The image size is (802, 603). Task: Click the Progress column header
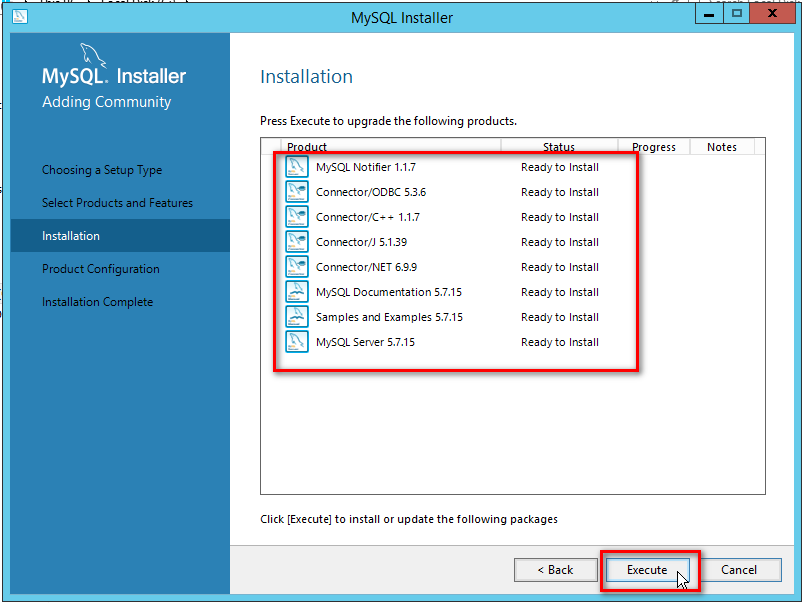[x=654, y=147]
